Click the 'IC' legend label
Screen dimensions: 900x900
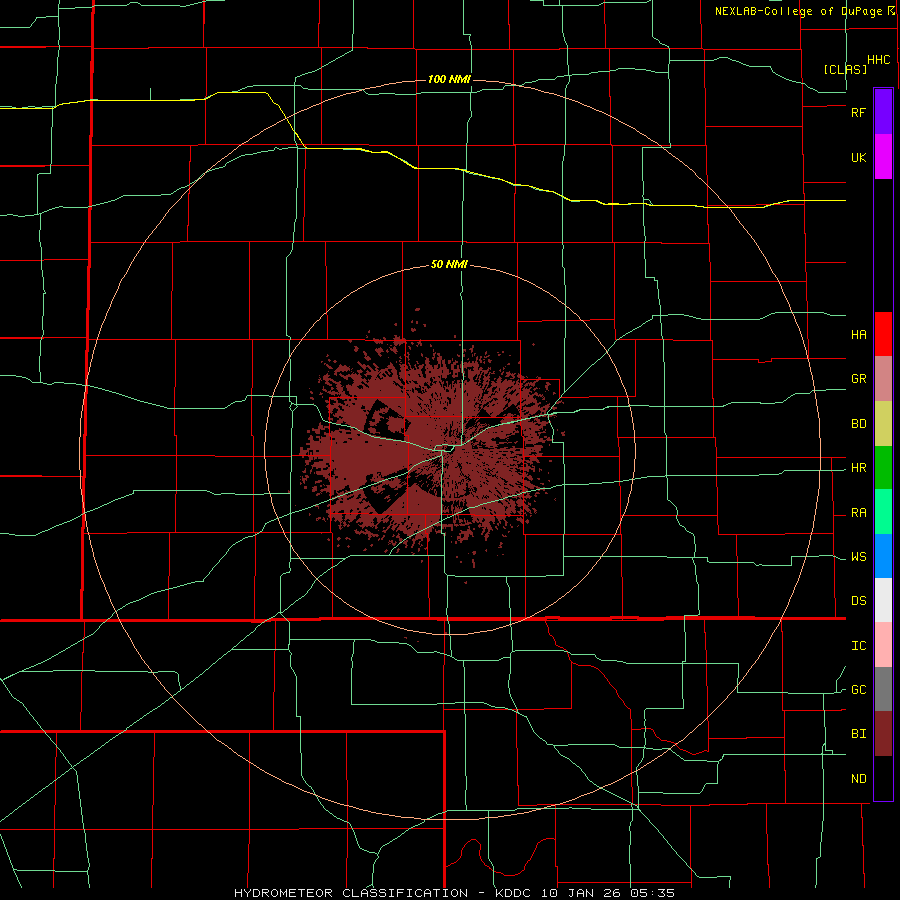(x=859, y=646)
